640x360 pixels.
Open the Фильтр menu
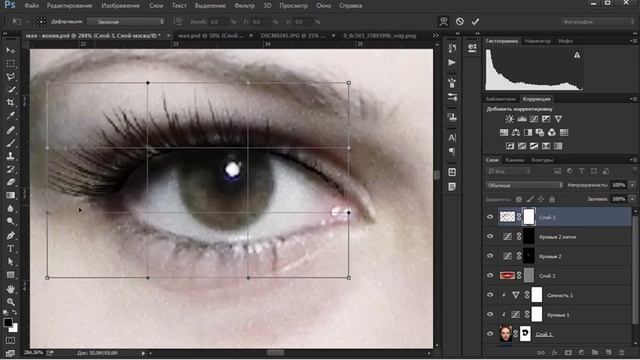click(244, 6)
